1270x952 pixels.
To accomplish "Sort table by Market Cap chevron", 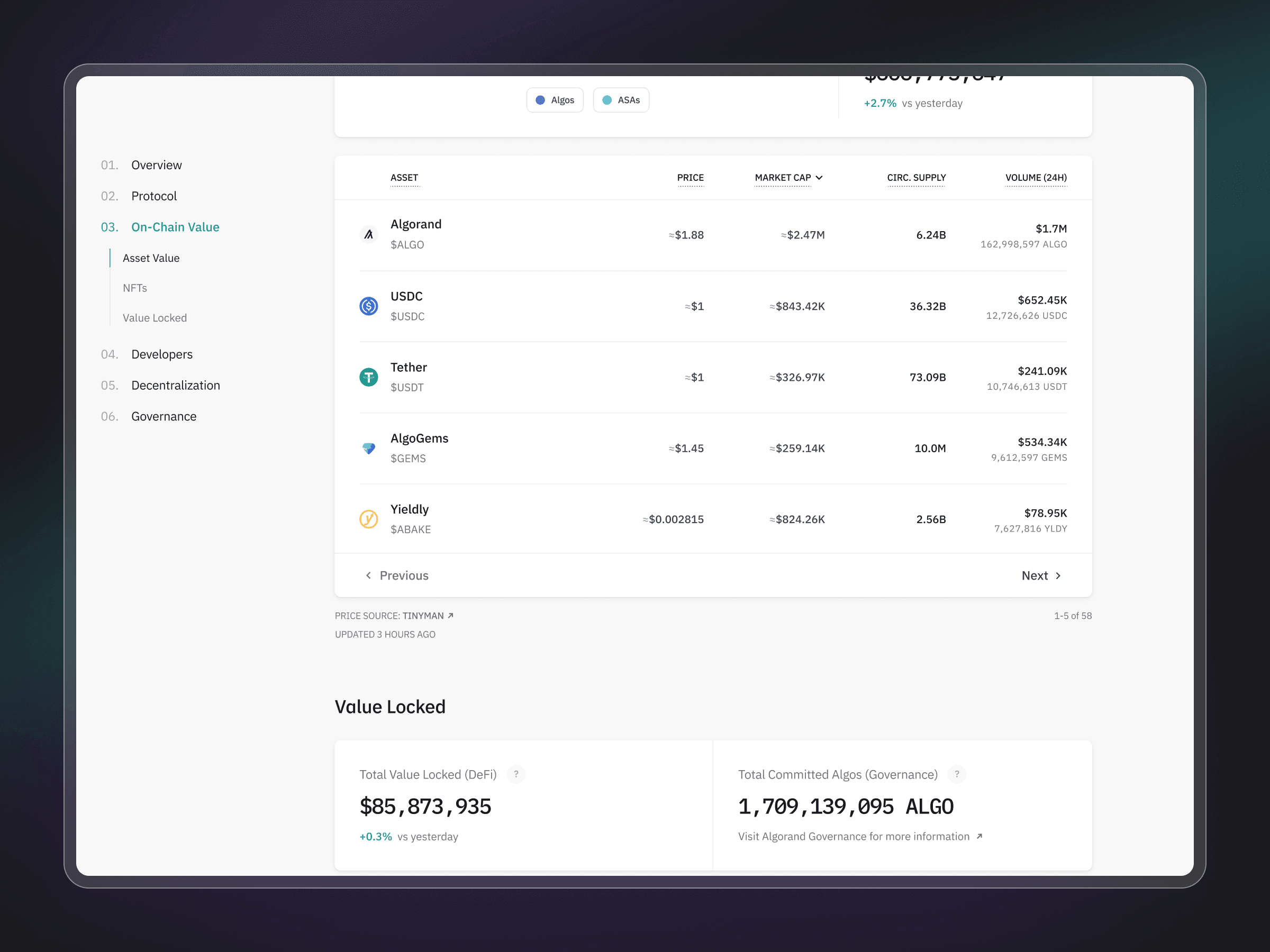I will (819, 178).
